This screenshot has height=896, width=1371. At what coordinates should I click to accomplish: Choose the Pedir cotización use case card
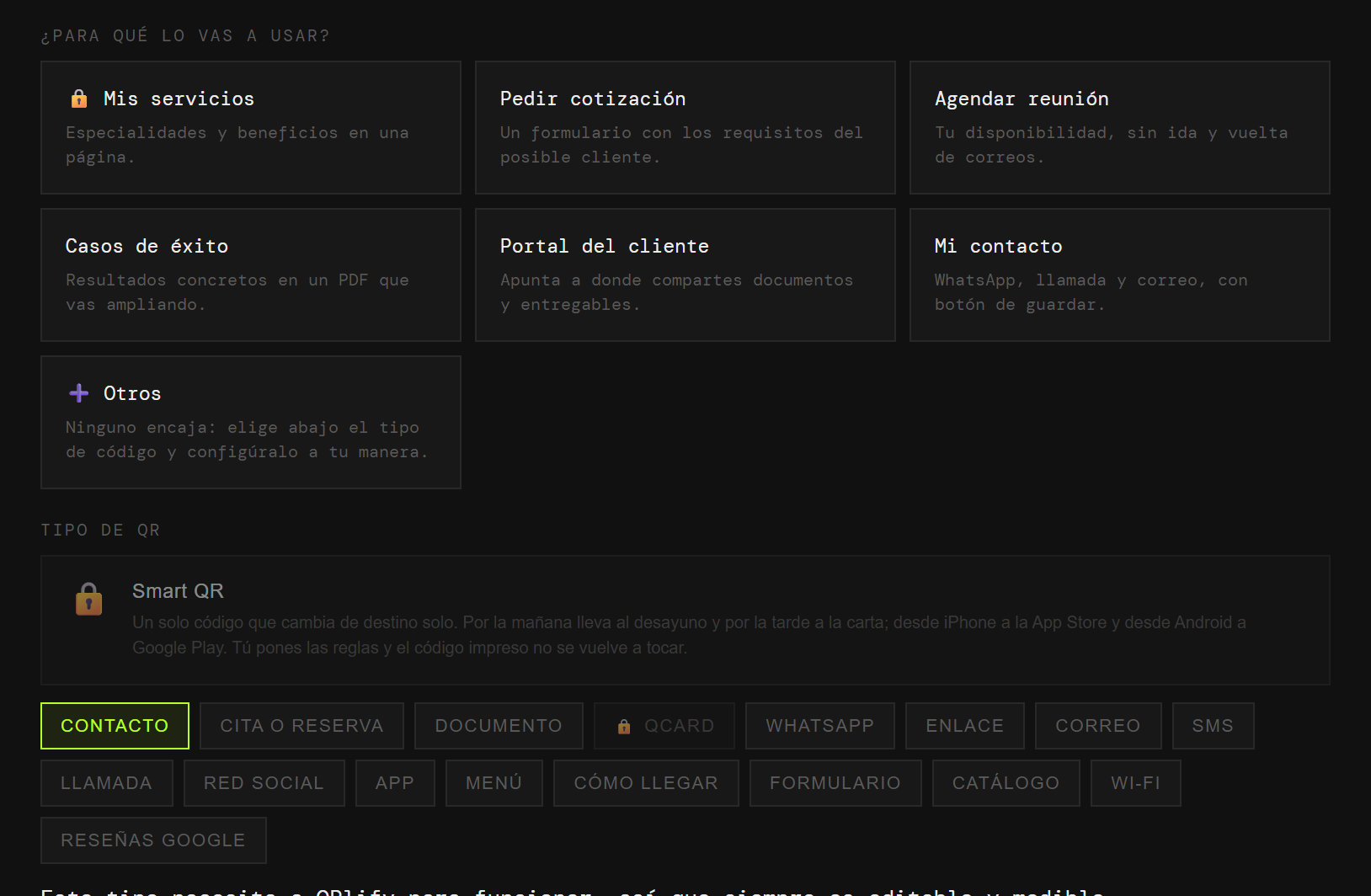point(685,127)
